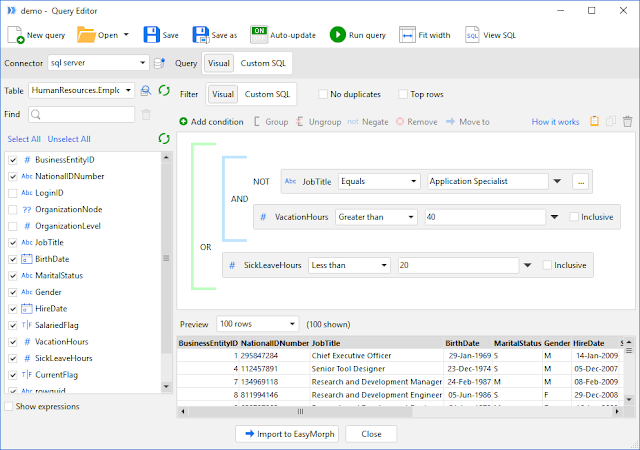Click the refresh icon next to the Table dropdown
The height and width of the screenshot is (450, 640).
164,90
